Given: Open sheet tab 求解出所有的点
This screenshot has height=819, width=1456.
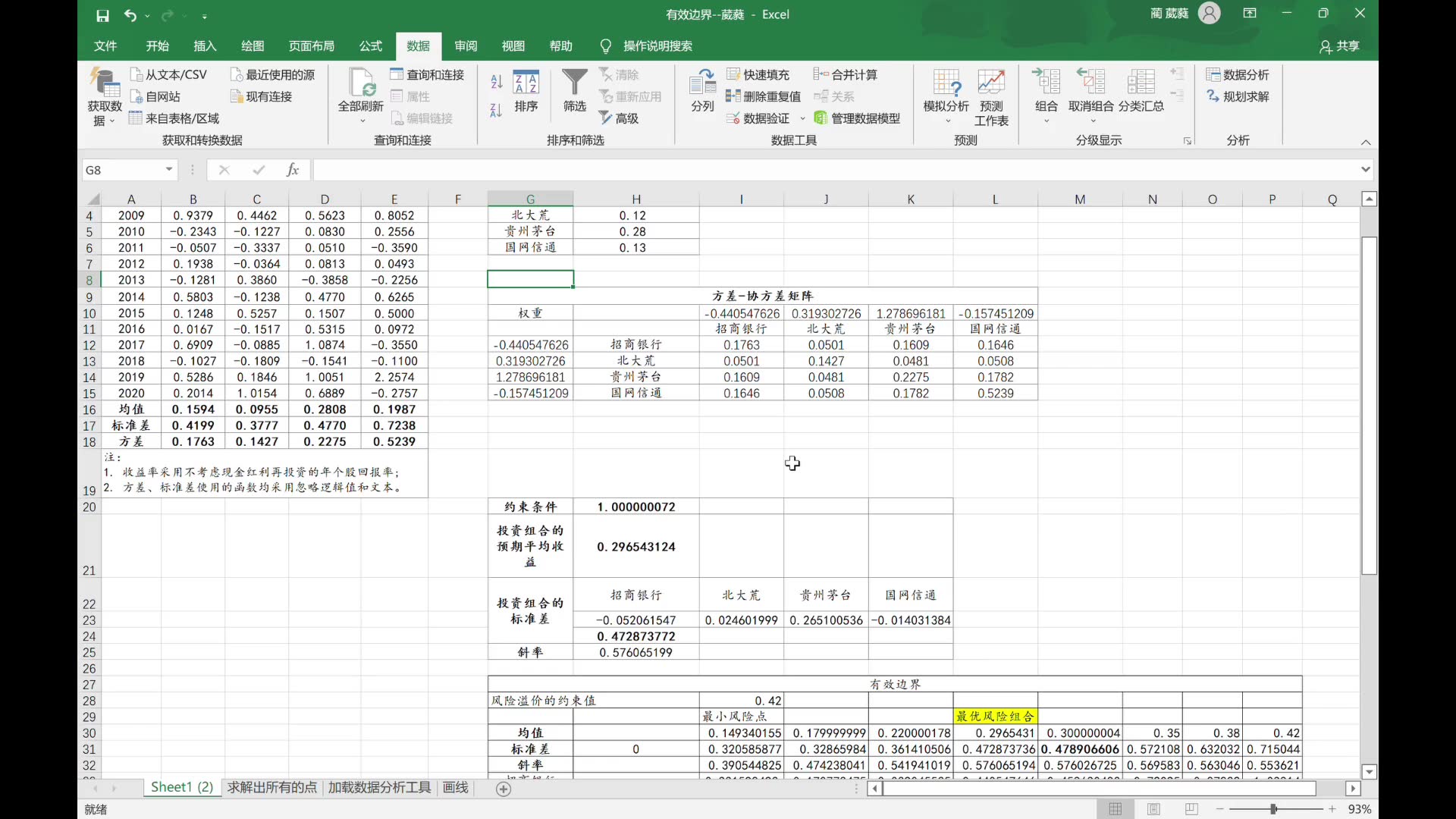Looking at the screenshot, I should (272, 788).
